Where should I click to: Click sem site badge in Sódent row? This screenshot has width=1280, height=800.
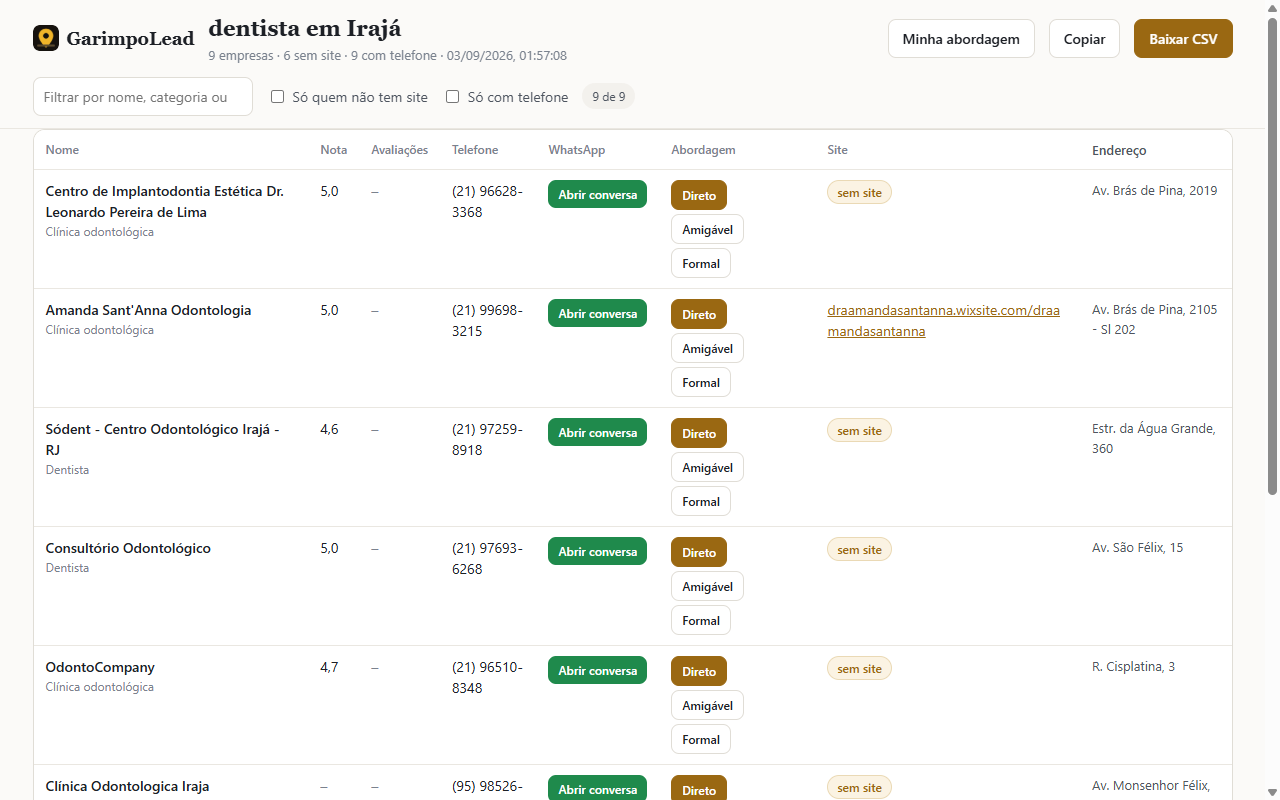tap(859, 430)
